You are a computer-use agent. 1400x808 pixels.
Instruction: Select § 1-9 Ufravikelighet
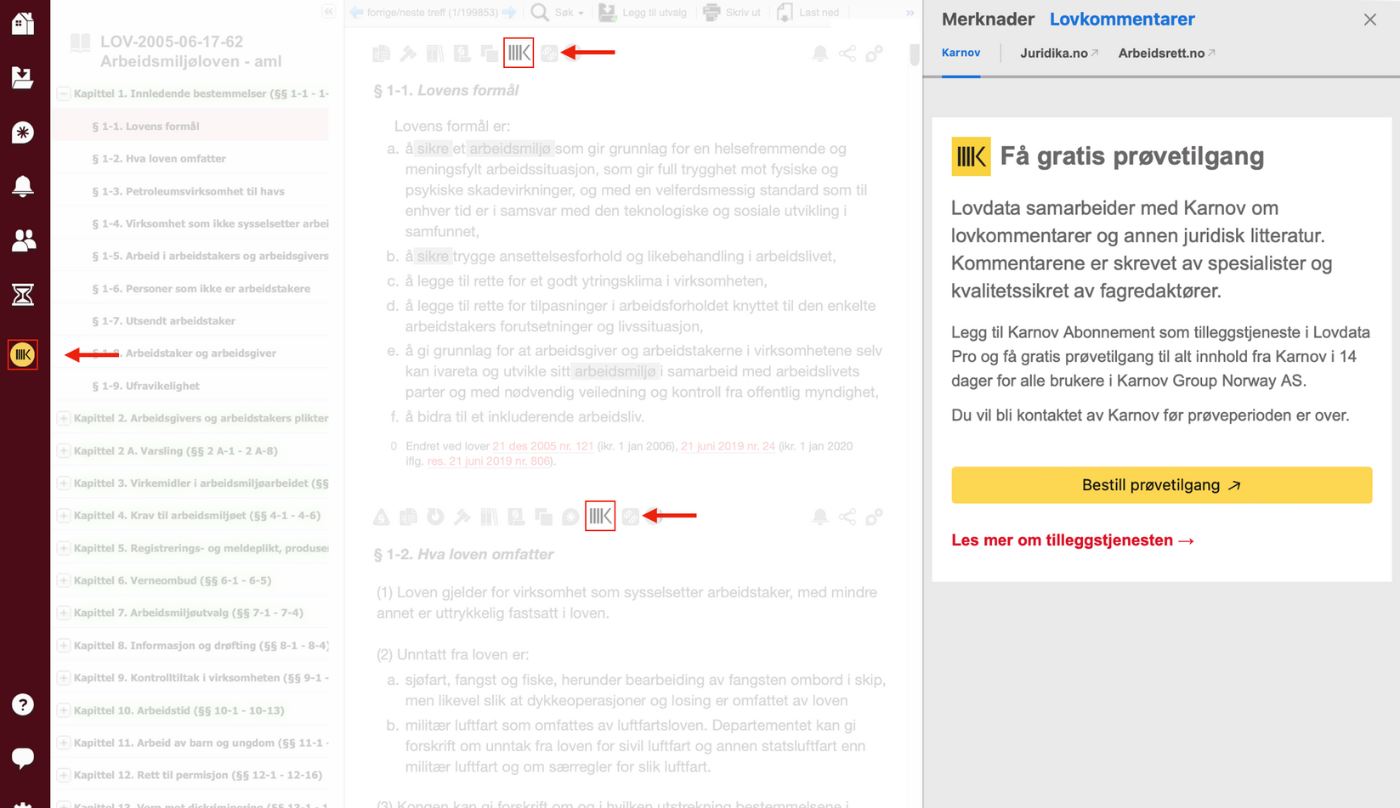(146, 385)
